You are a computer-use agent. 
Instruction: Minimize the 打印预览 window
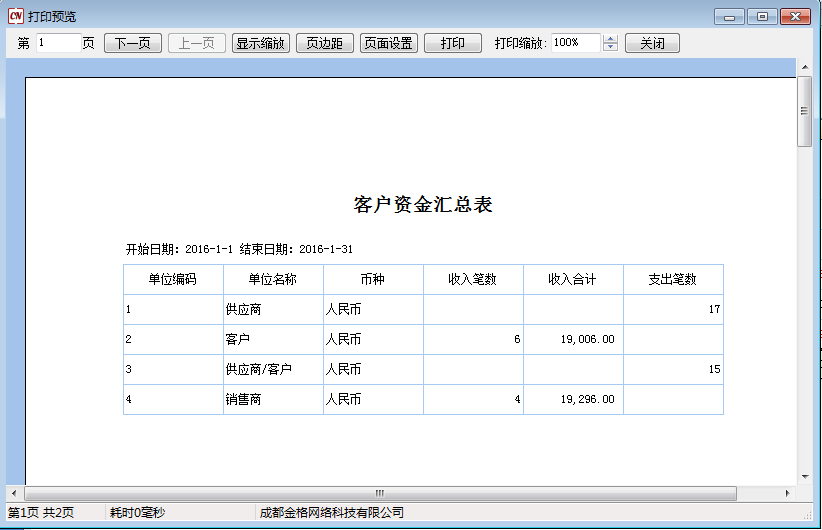click(731, 16)
